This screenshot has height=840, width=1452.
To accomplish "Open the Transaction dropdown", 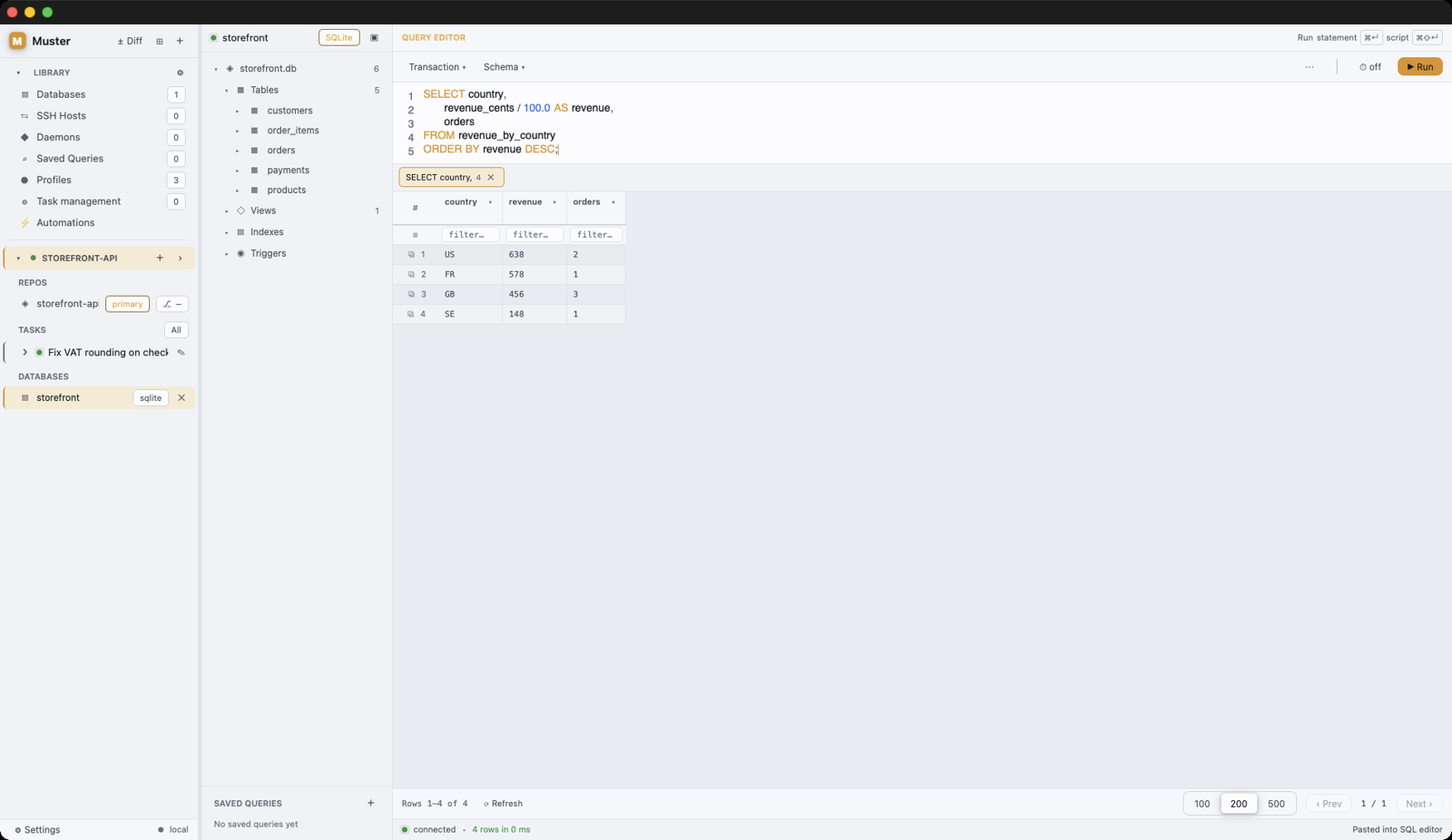I will [x=437, y=67].
